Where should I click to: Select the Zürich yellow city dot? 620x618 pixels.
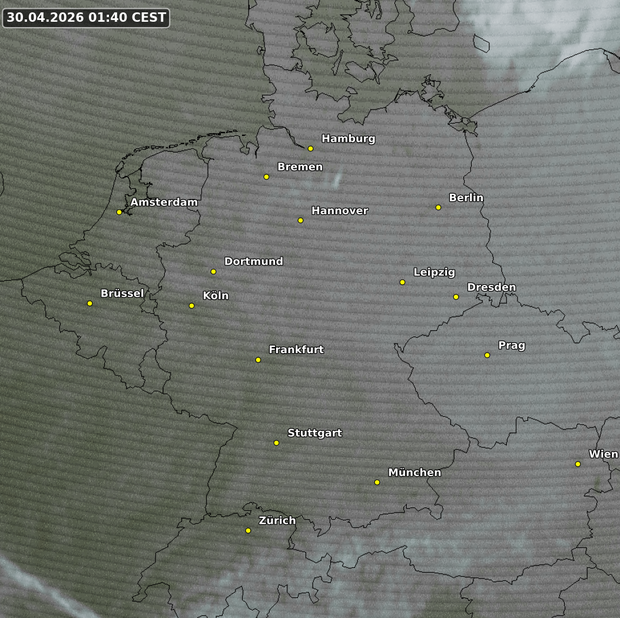[x=248, y=530]
